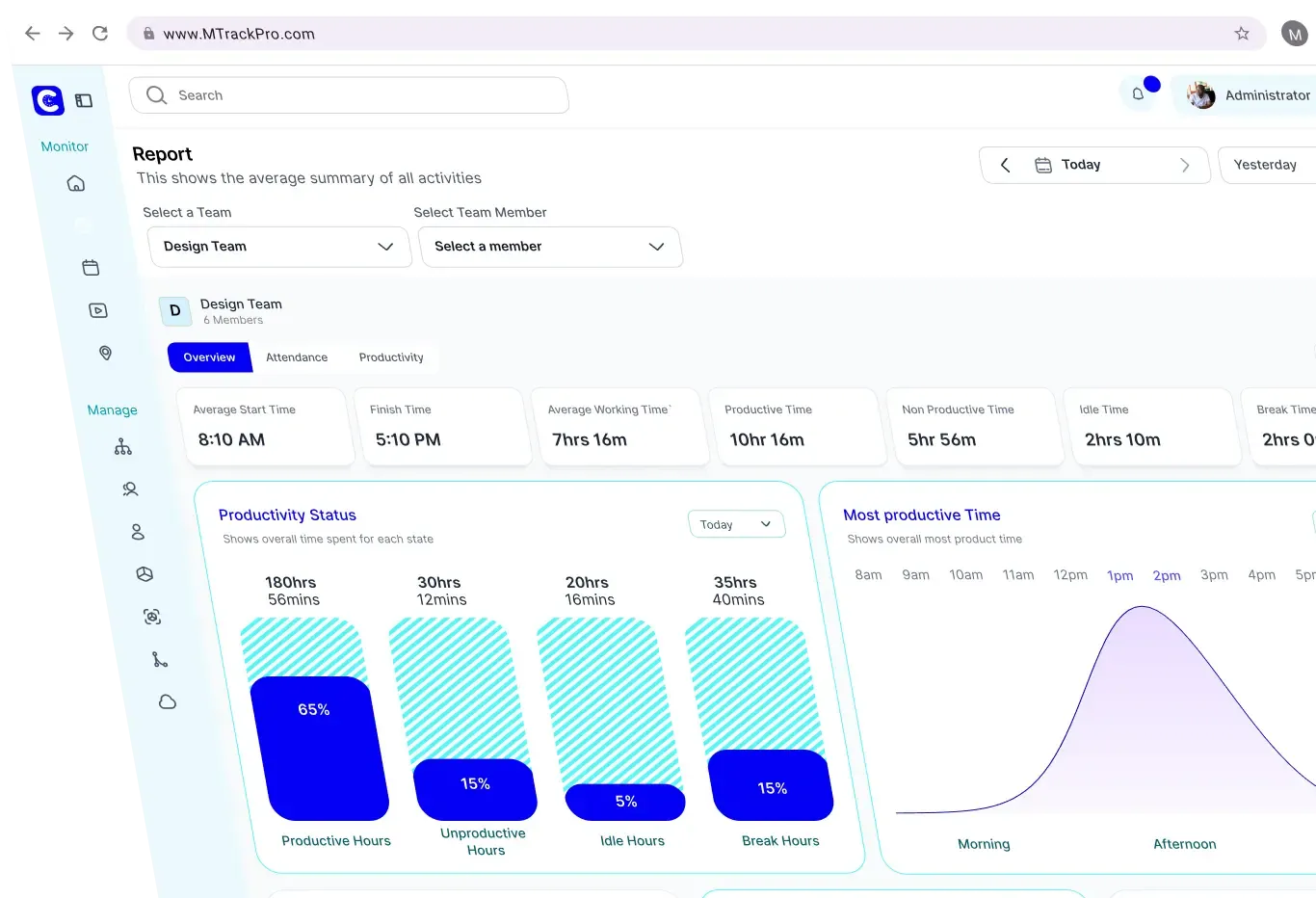
Task: Click the screenshot capture icon in the sidebar
Action: [152, 617]
